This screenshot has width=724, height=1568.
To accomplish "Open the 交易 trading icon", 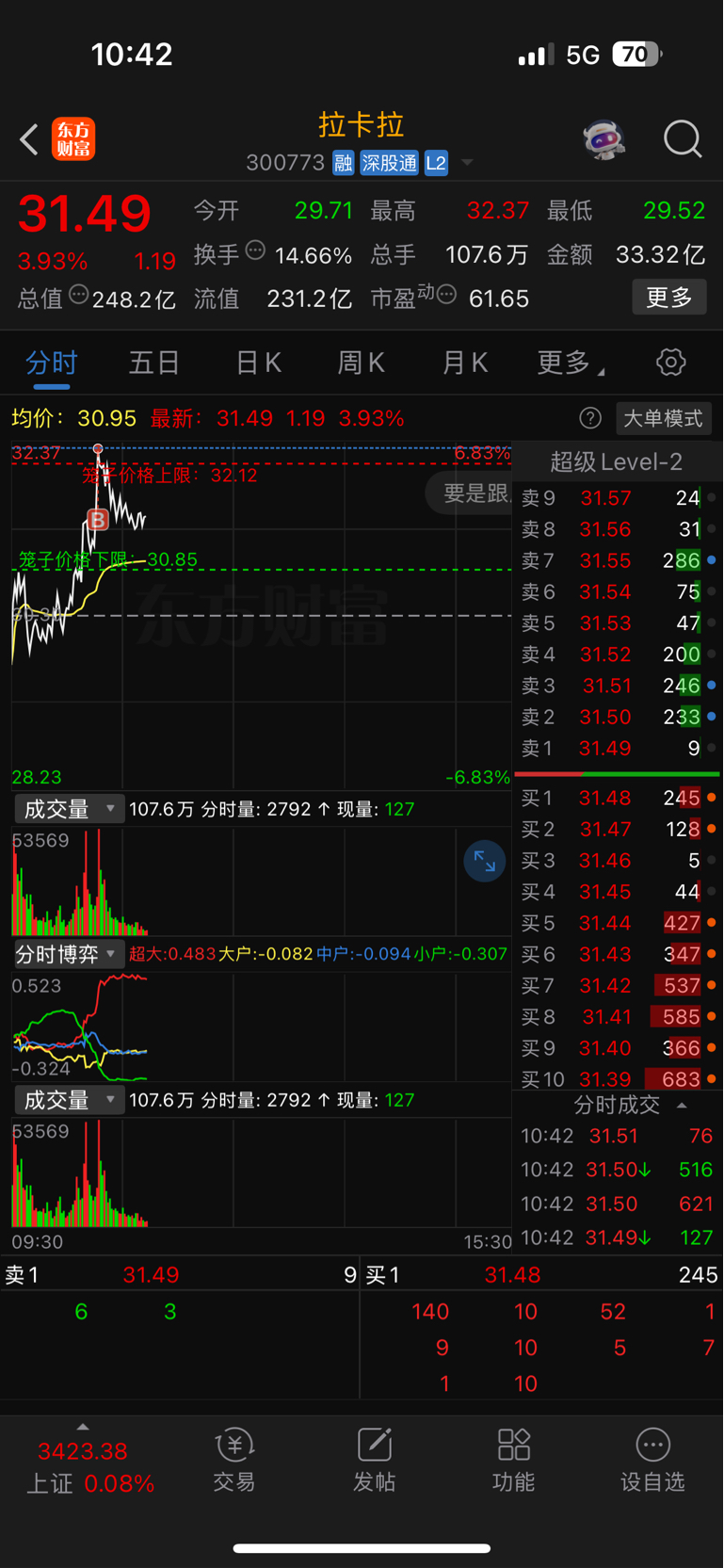I will (x=234, y=1458).
